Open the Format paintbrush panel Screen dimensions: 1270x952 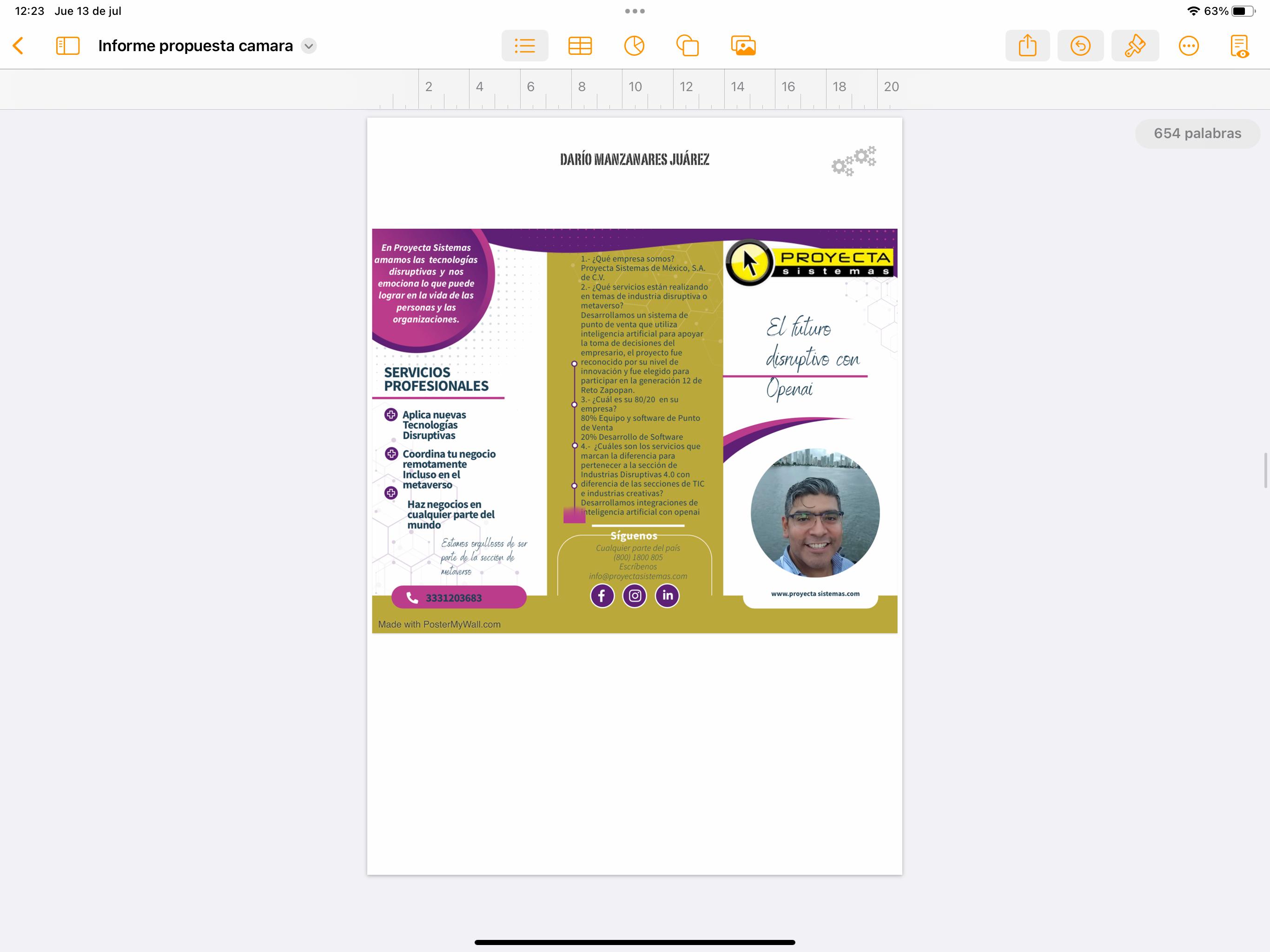pos(1135,46)
